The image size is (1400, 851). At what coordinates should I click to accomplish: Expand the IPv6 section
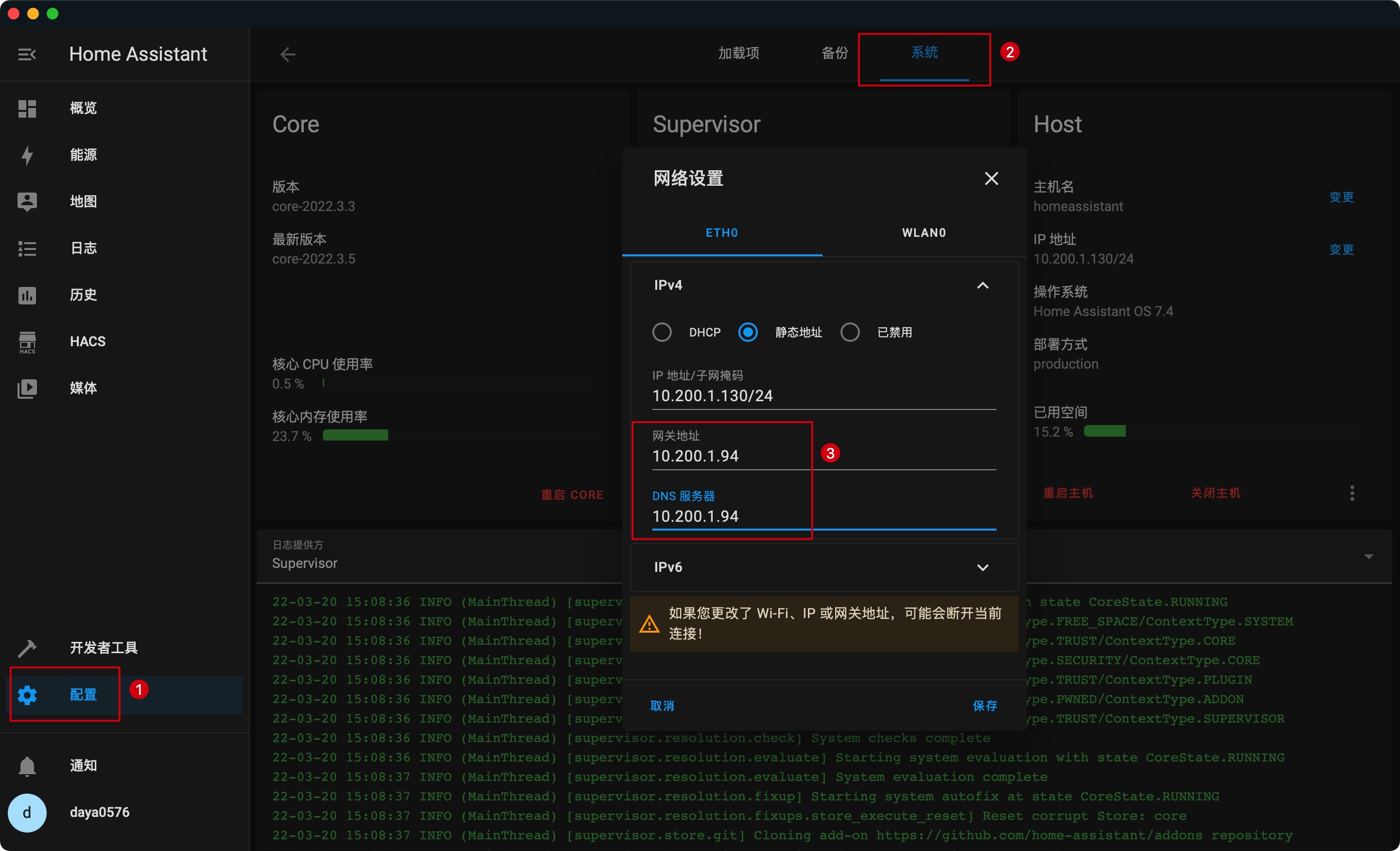[982, 567]
